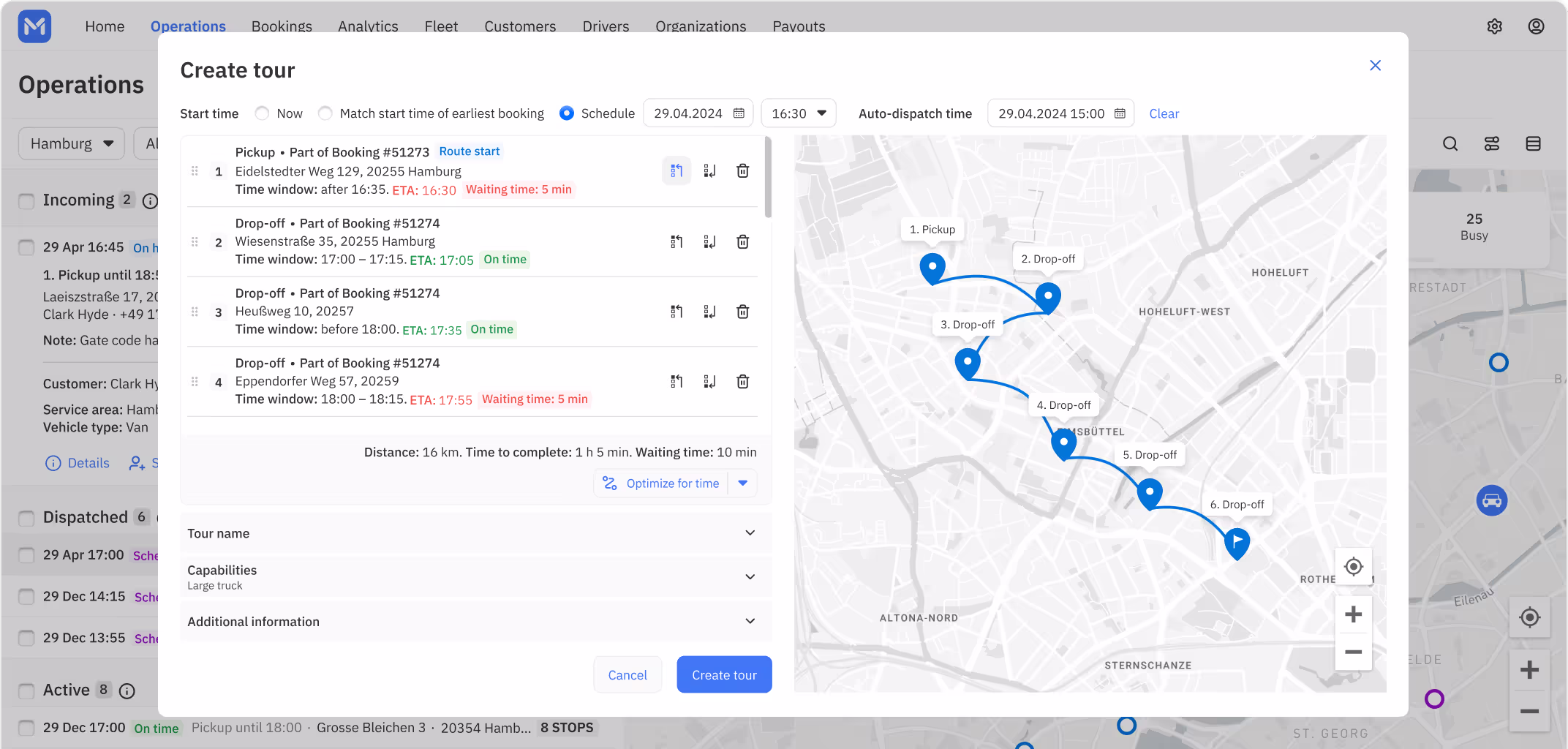Click the vehicle car marker on background map
Viewport: 1568px width, 749px height.
click(x=1492, y=501)
